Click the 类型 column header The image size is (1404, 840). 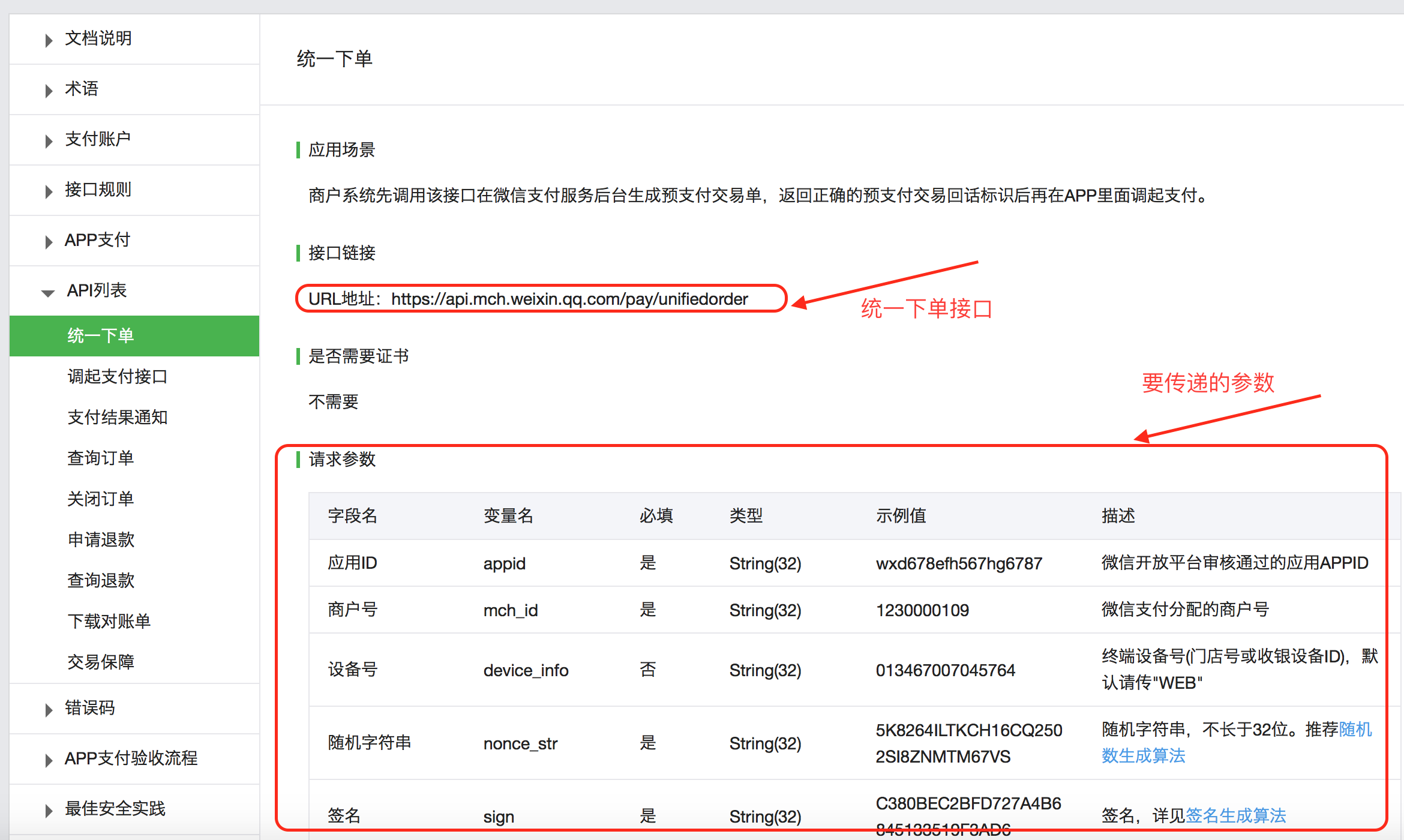(746, 516)
